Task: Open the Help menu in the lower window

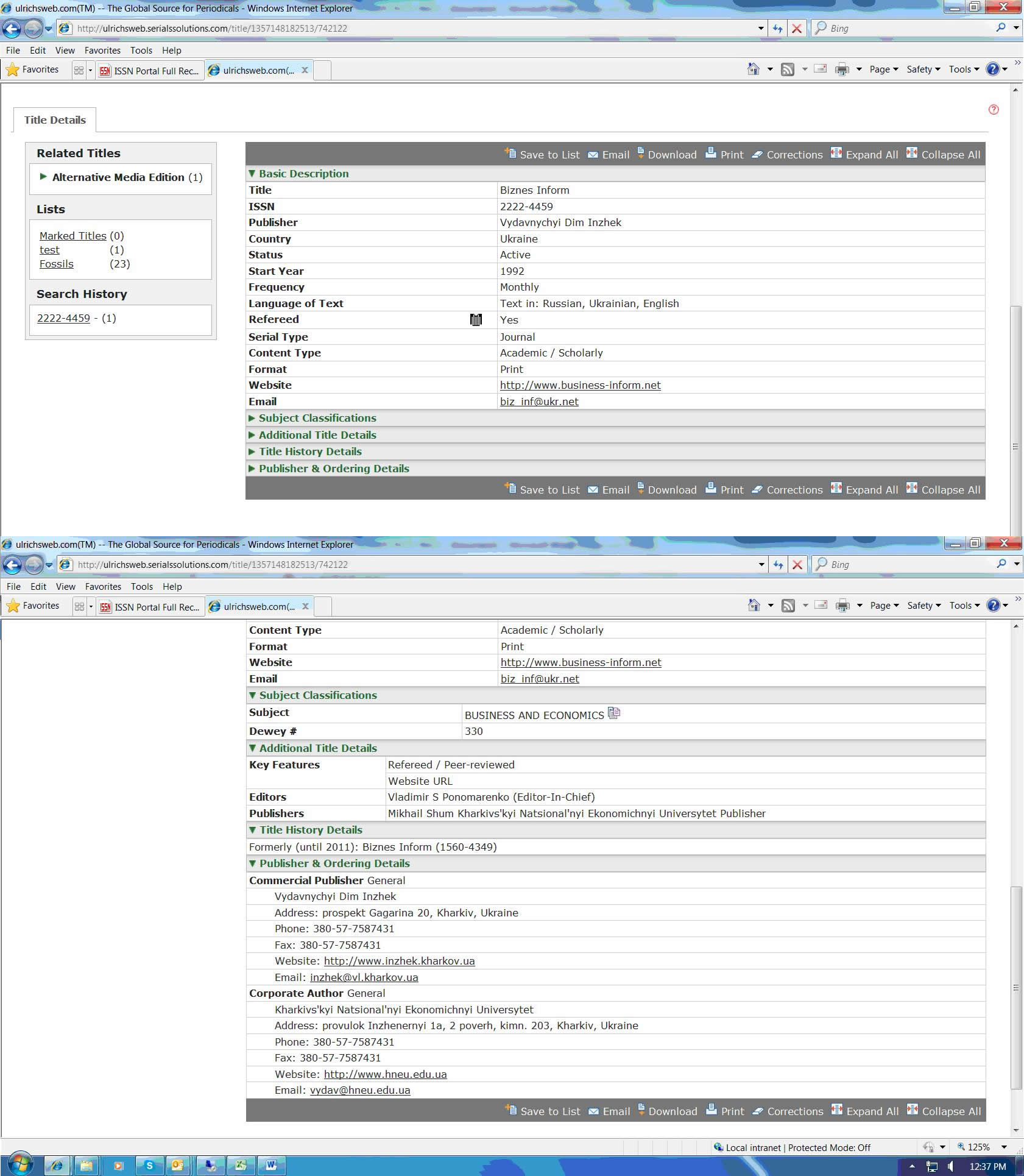Action: coord(172,587)
